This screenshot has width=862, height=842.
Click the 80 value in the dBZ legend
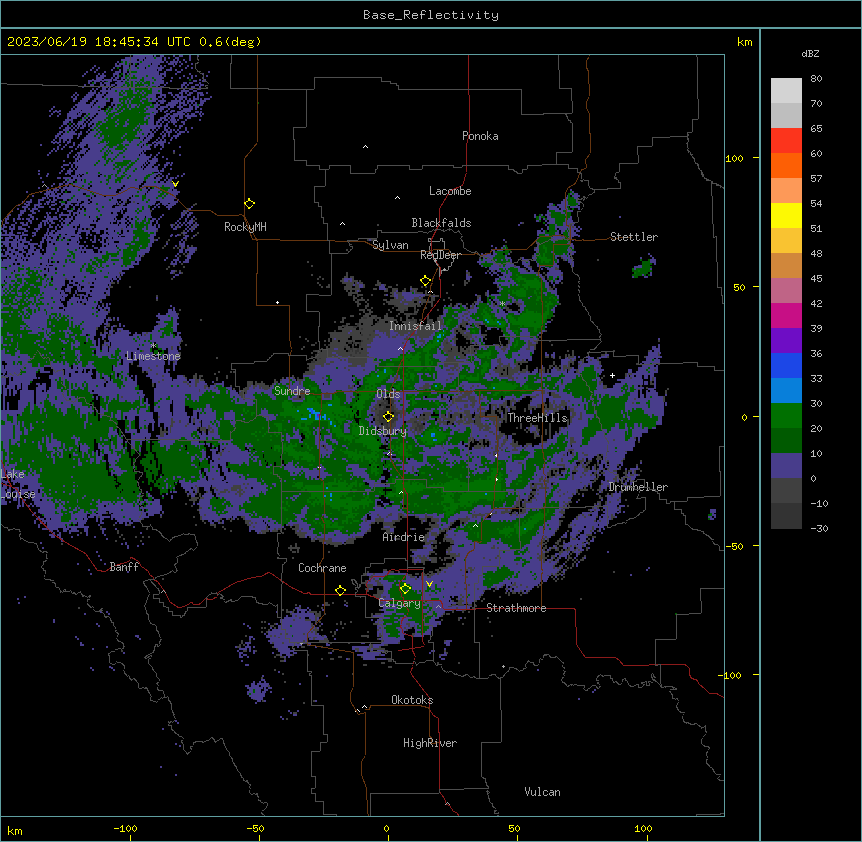click(816, 79)
